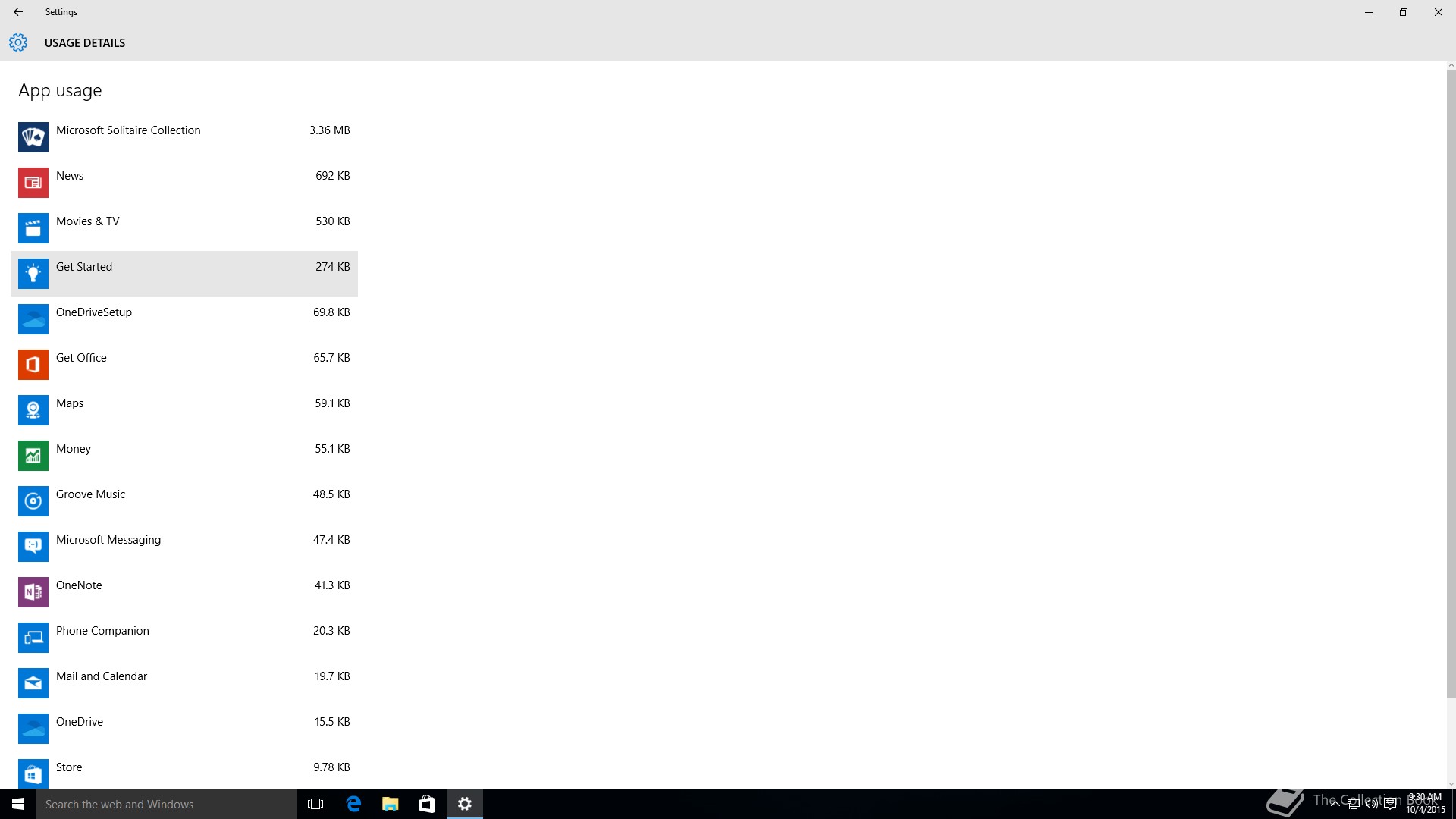The width and height of the screenshot is (1456, 819).
Task: Click the Groove Music disc icon
Action: (33, 501)
